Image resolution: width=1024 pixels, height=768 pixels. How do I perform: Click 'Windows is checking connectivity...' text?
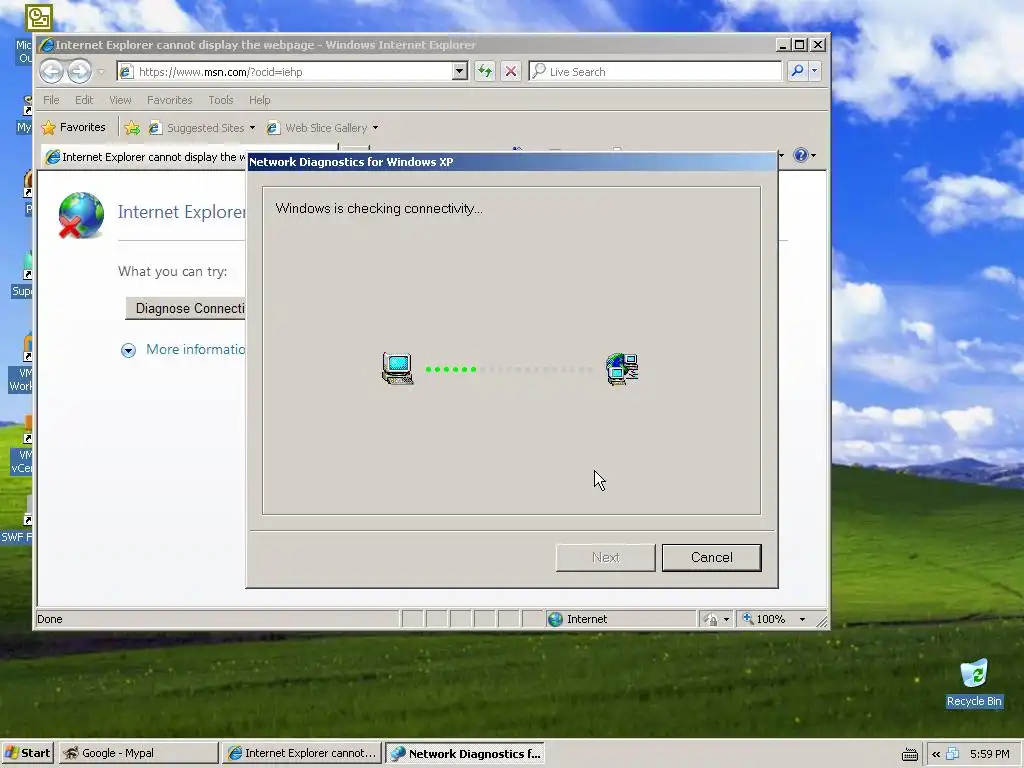pyautogui.click(x=379, y=208)
